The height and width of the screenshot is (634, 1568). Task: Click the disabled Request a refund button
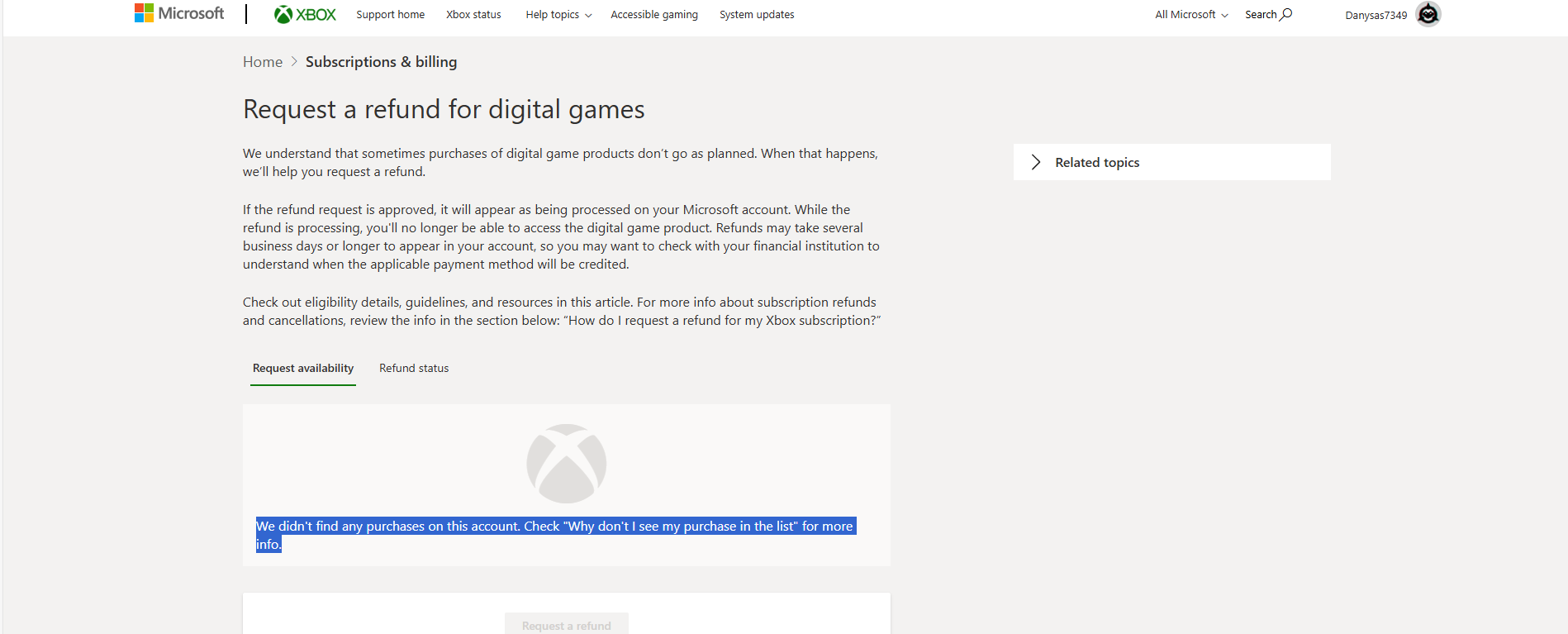tap(567, 624)
